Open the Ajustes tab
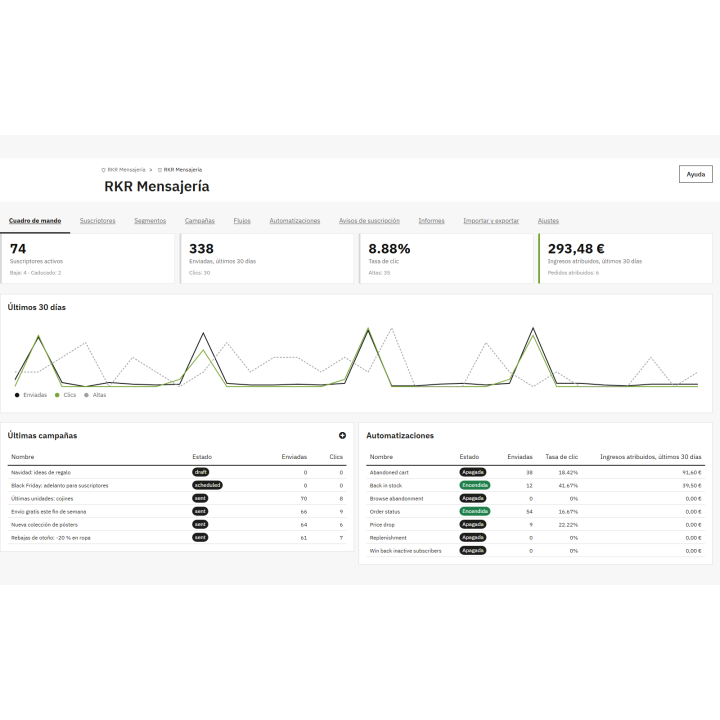This screenshot has height=720, width=720. click(548, 221)
